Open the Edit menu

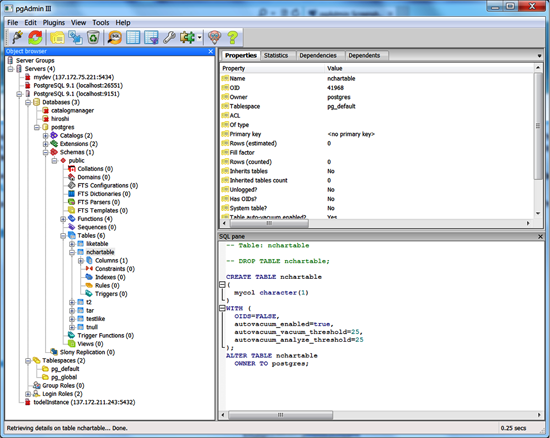(x=31, y=22)
